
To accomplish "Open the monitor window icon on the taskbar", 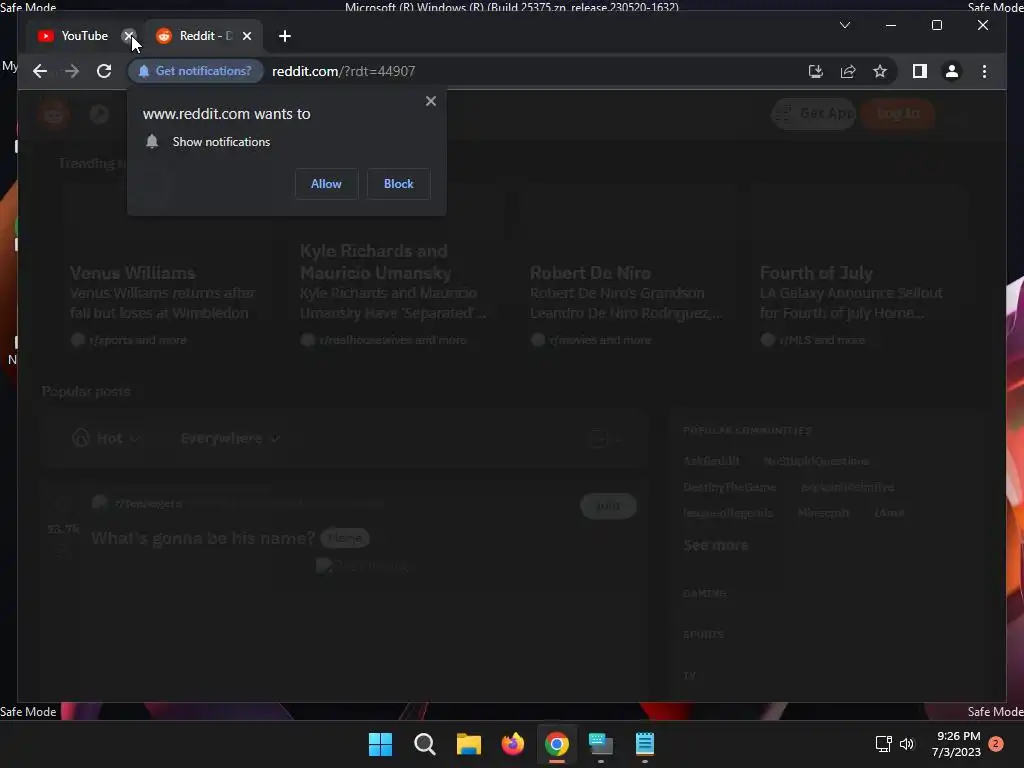I will [601, 744].
